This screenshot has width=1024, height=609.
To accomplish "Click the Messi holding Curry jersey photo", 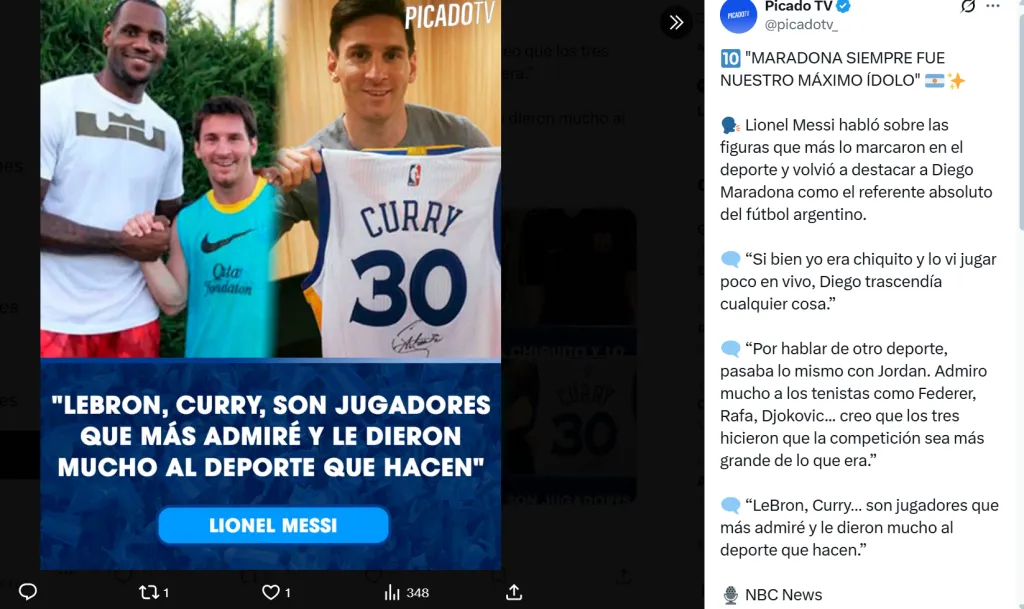I will pyautogui.click(x=390, y=179).
